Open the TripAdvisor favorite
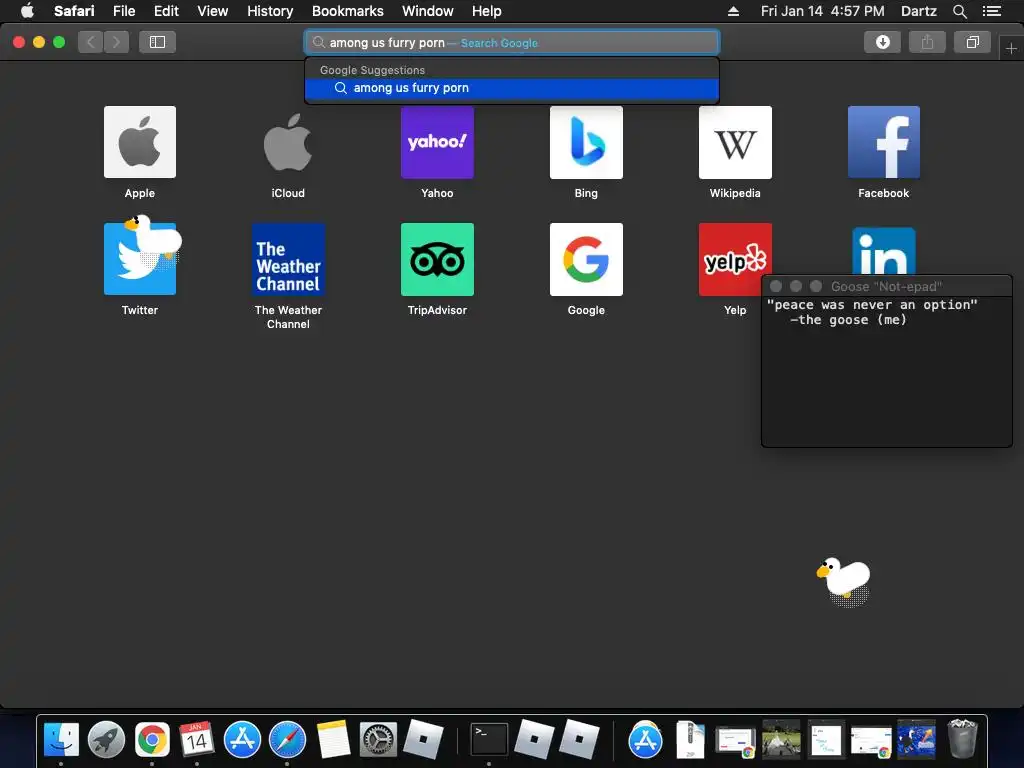1024x768 pixels. coord(437,259)
